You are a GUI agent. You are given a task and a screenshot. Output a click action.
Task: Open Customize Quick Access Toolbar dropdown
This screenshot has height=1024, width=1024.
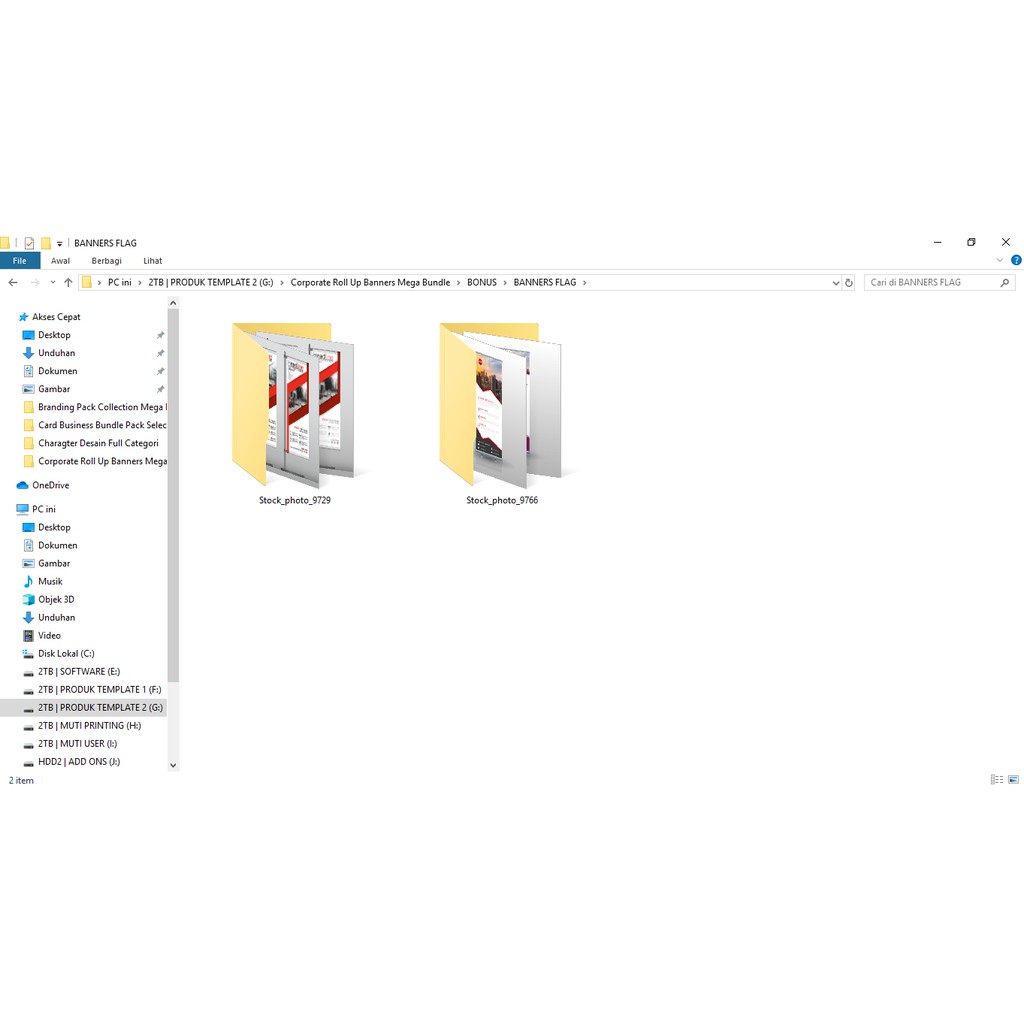pyautogui.click(x=60, y=244)
